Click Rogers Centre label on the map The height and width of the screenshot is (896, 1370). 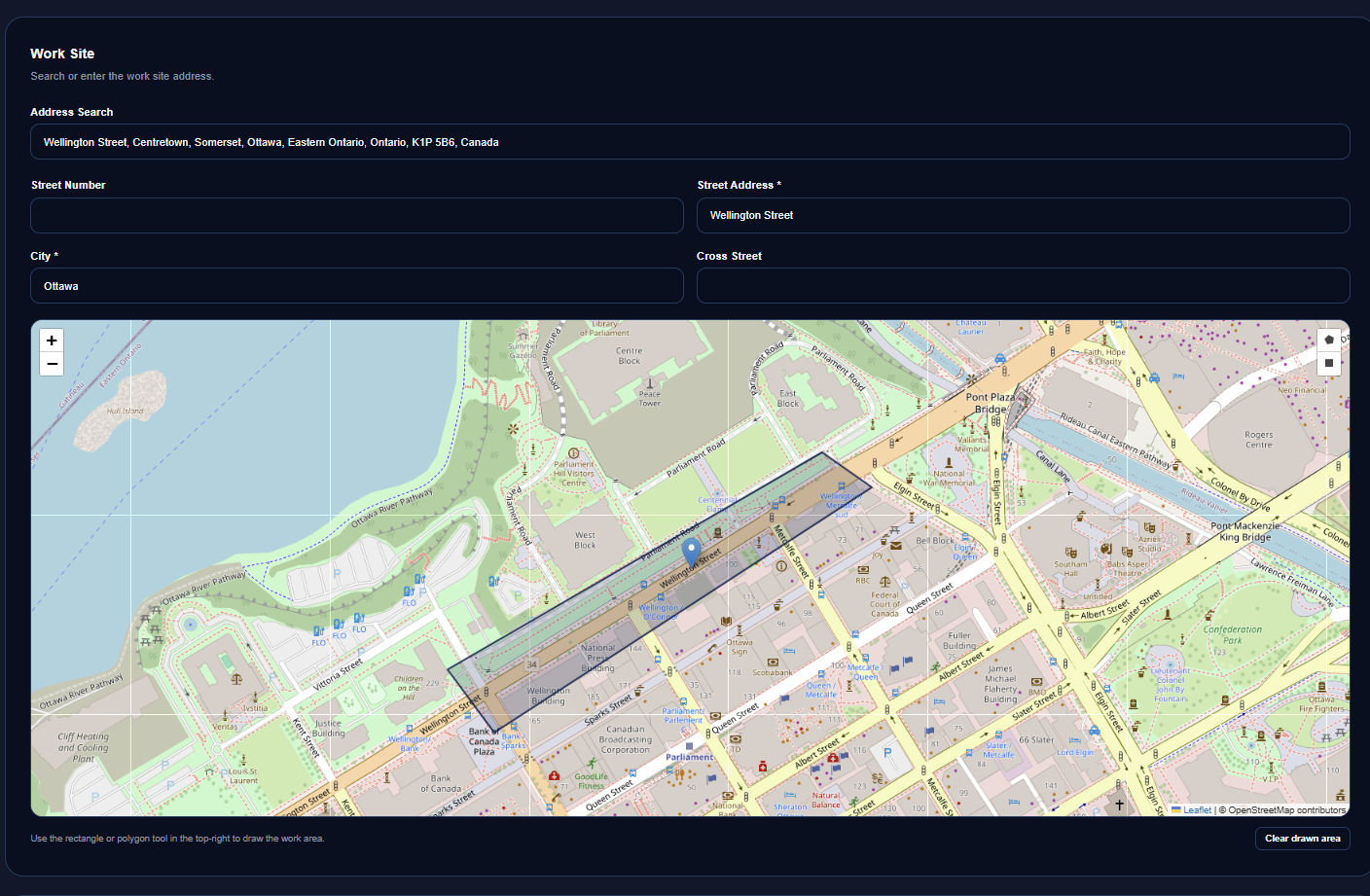tap(1258, 440)
